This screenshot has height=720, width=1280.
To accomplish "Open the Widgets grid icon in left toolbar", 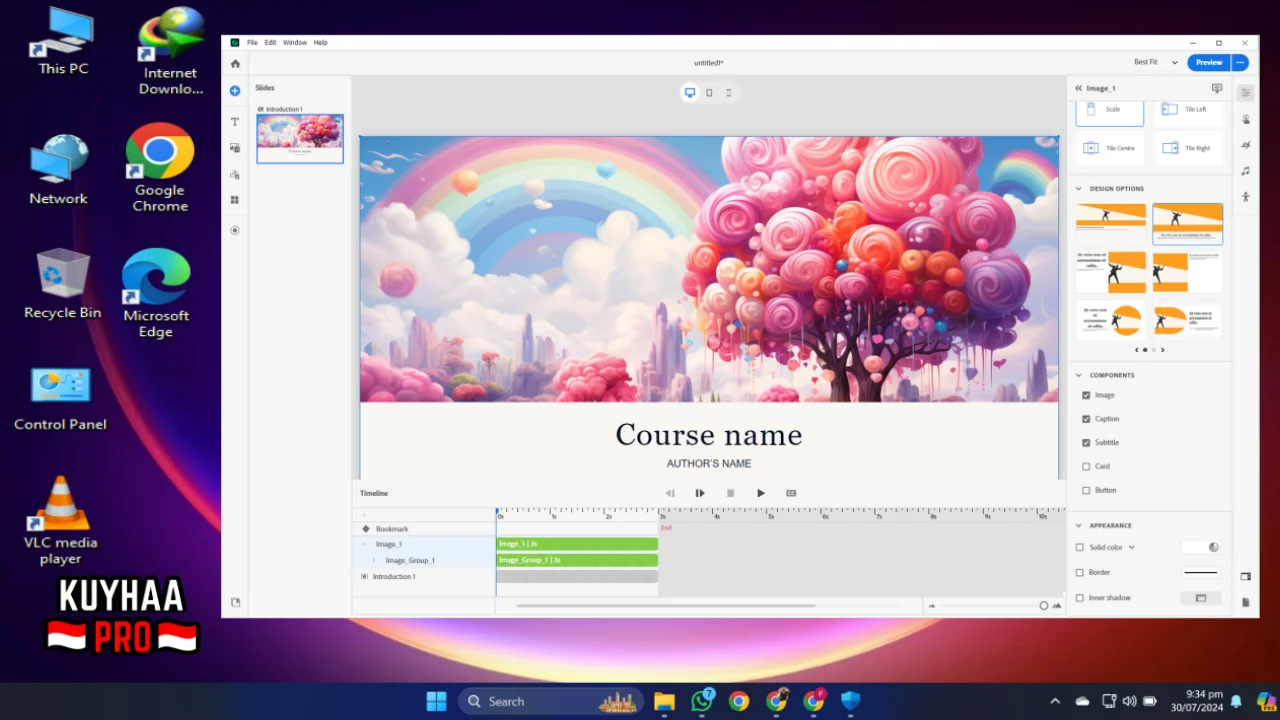I will point(235,200).
